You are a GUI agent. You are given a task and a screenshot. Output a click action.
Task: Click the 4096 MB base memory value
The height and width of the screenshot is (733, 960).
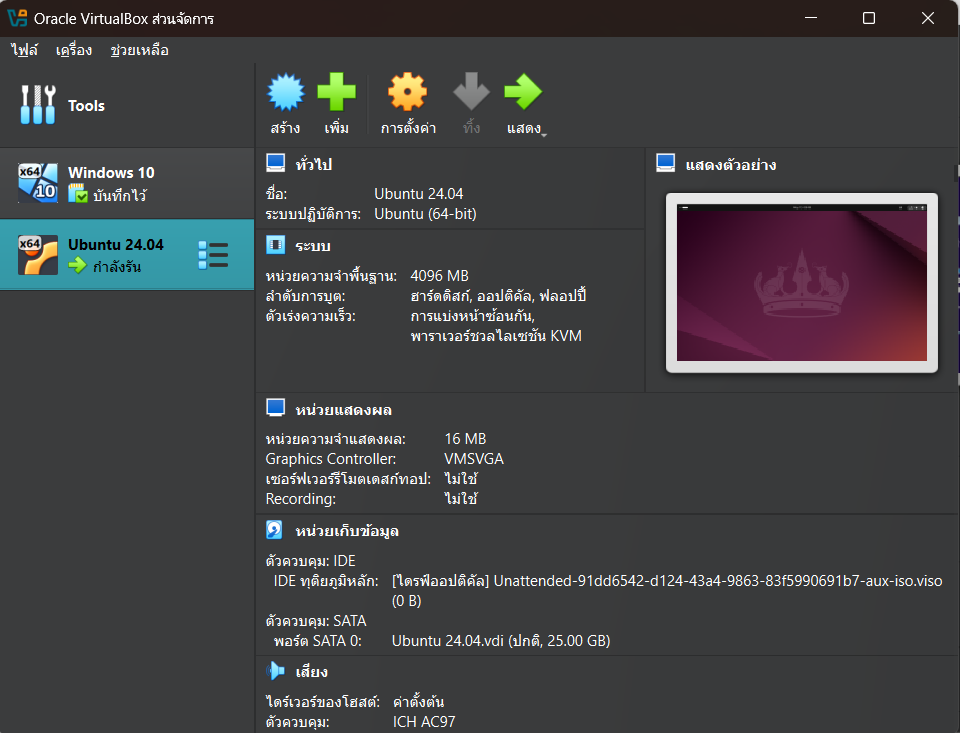440,276
